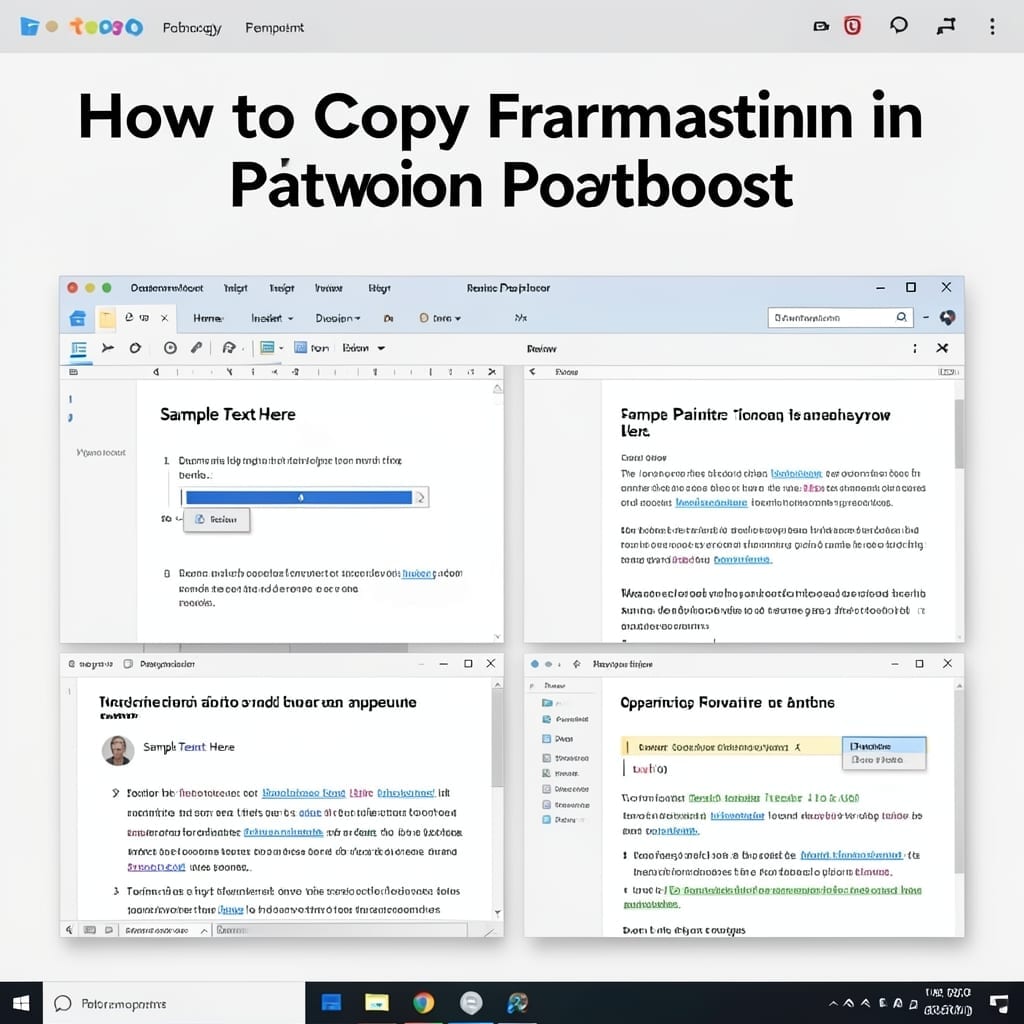Open the File Explorer taskbar icon
Screen dimensions: 1024x1024
point(377,1002)
